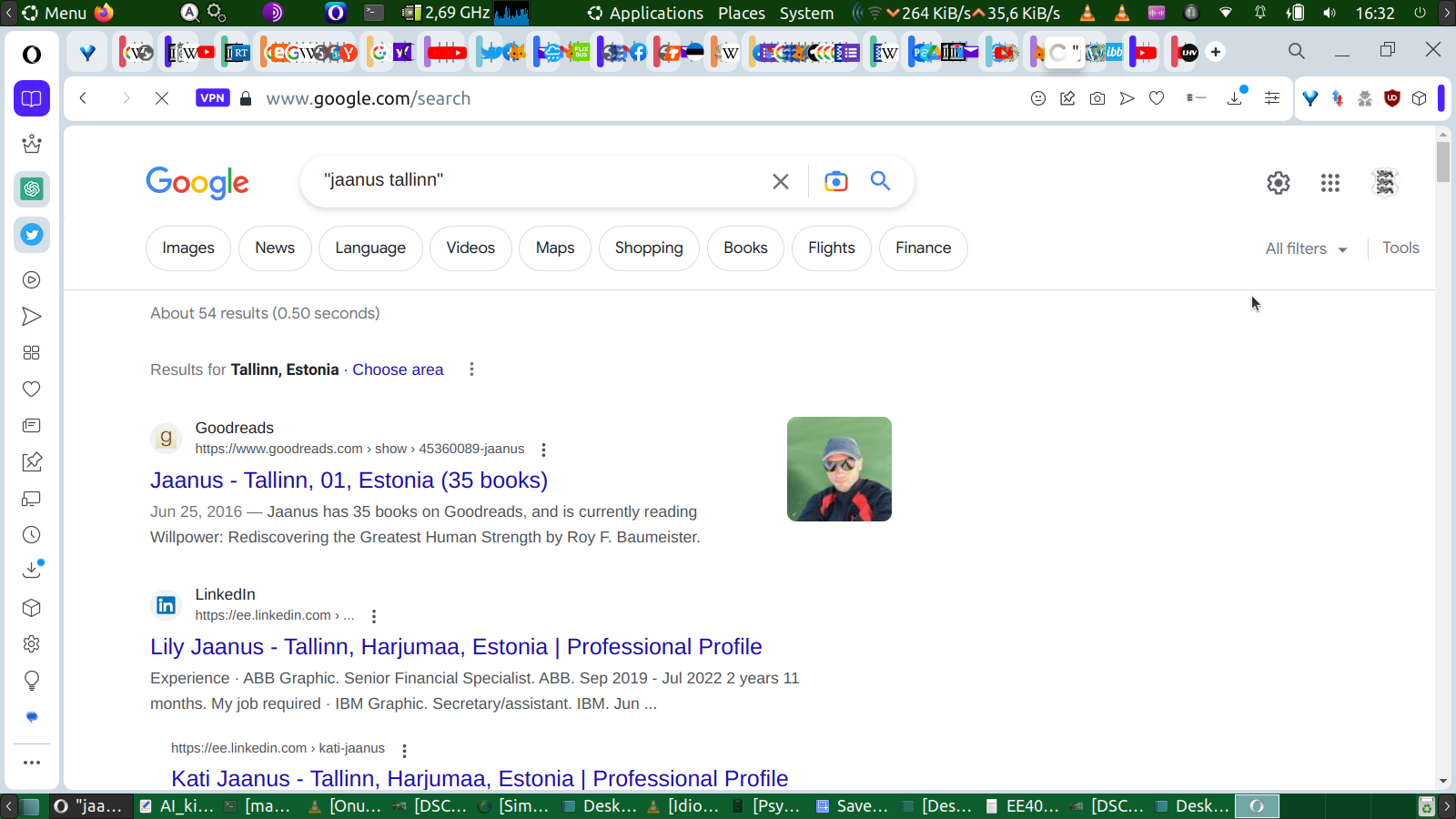
Task: Select the Flights filter chip
Action: pos(832,248)
